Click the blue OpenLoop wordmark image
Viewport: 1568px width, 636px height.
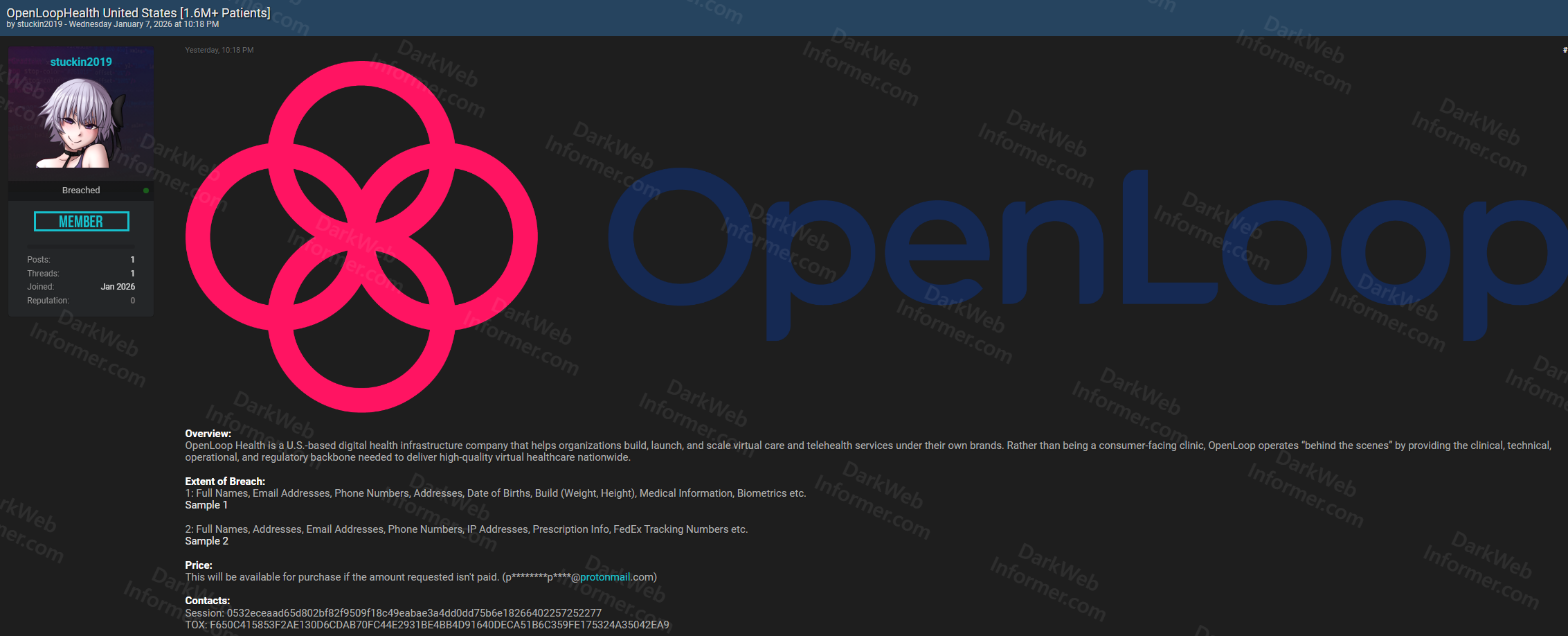point(1087,254)
